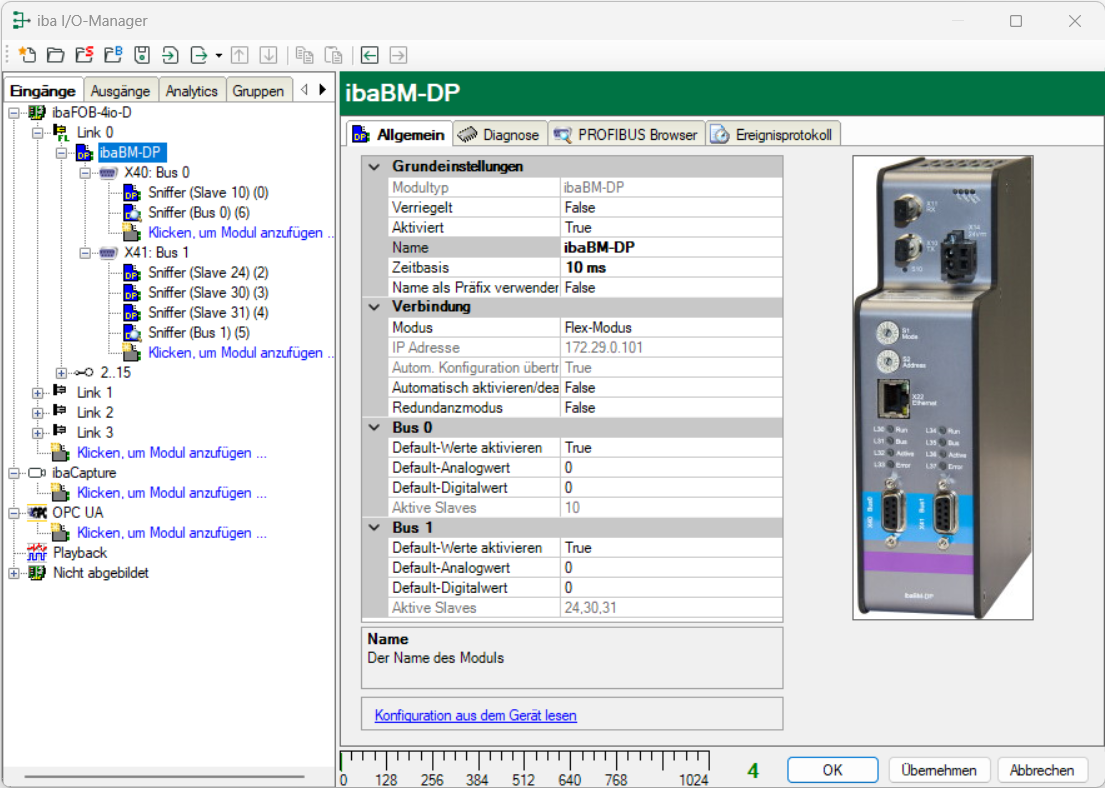Click the left arrow navigation toolbar icon

[370, 55]
